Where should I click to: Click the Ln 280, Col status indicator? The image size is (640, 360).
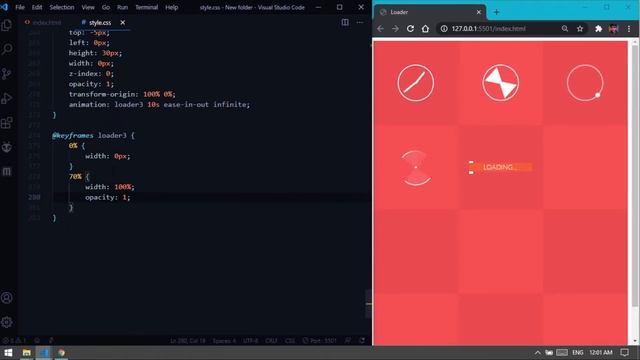(x=188, y=340)
